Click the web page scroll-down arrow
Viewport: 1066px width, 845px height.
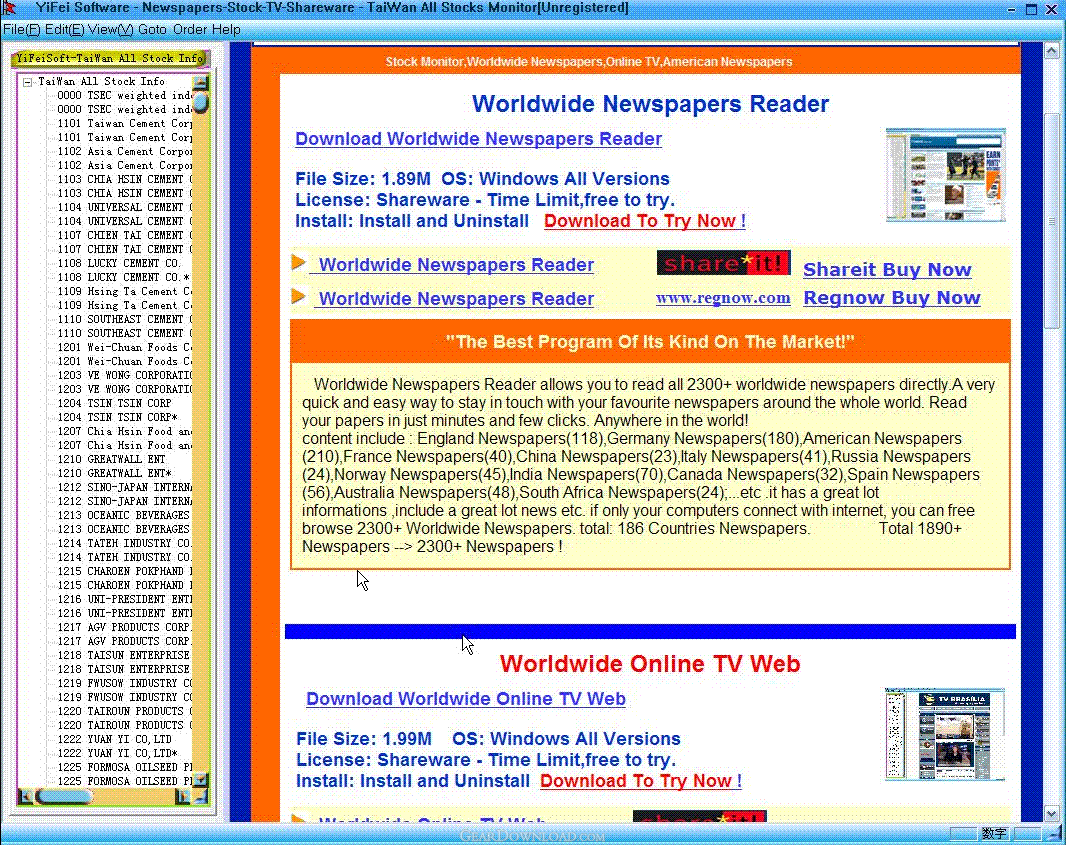click(x=1051, y=814)
